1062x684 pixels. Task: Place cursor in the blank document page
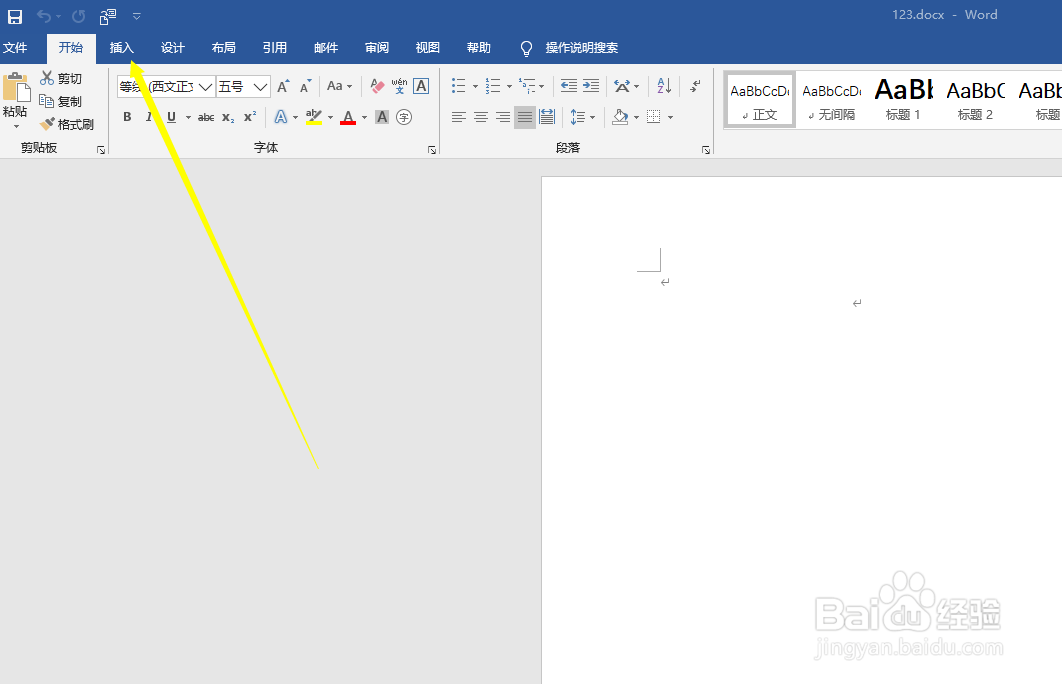(x=801, y=430)
